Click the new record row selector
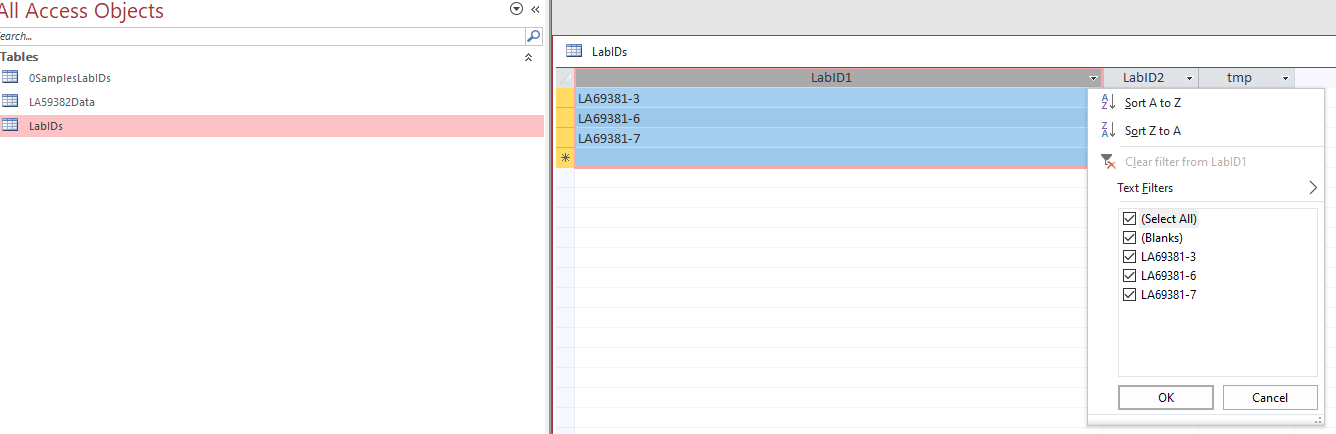This screenshot has width=1336, height=434. pyautogui.click(x=565, y=158)
